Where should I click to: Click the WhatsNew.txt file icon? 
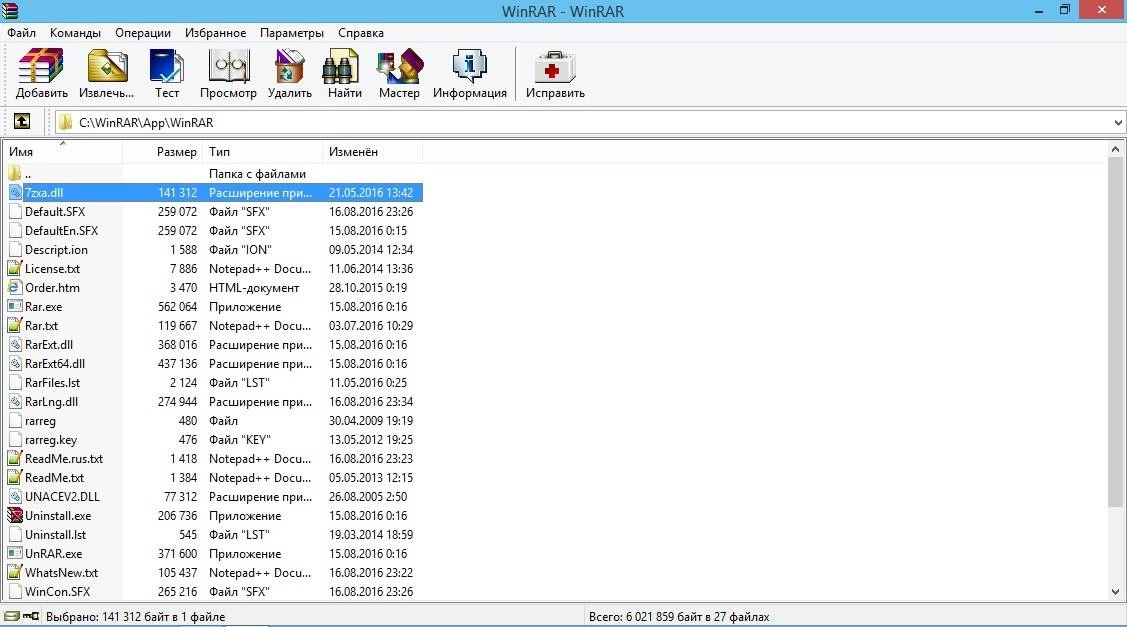[14, 572]
